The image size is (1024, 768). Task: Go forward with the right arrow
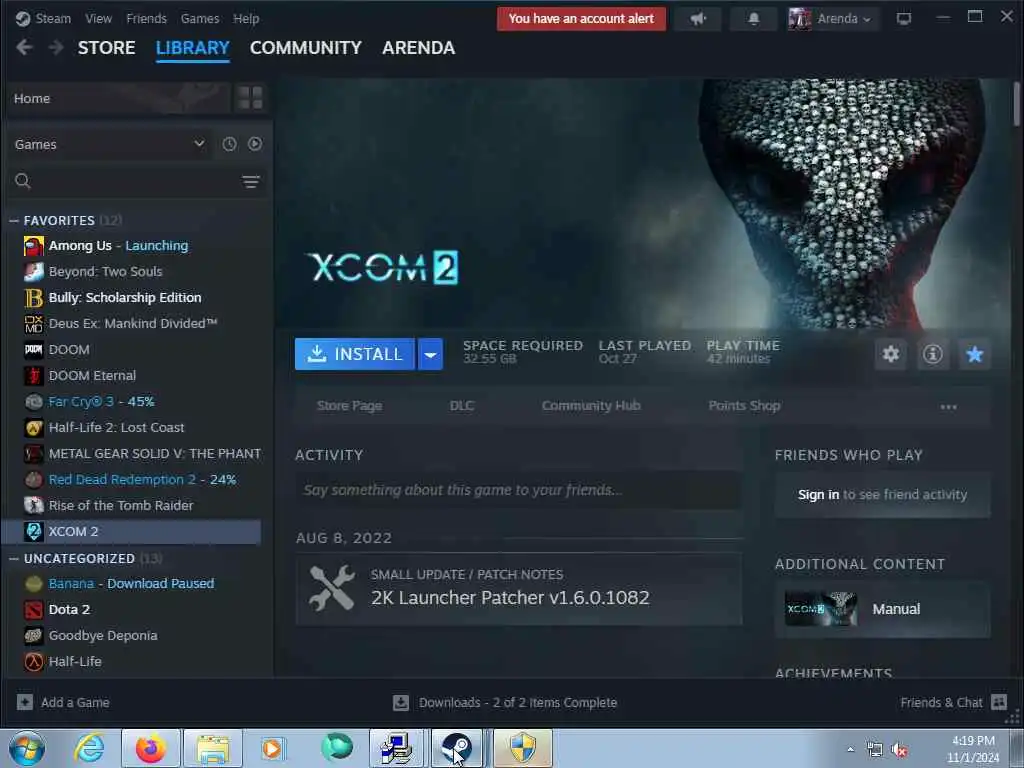56,48
